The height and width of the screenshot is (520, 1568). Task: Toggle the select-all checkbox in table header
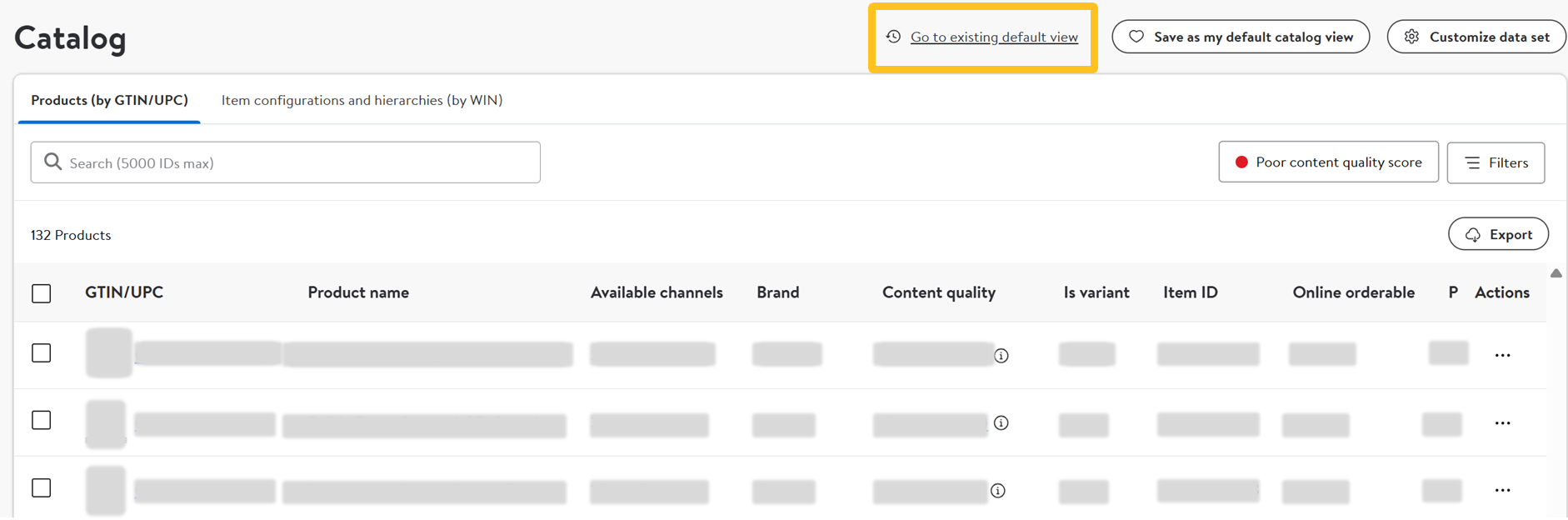click(x=42, y=293)
